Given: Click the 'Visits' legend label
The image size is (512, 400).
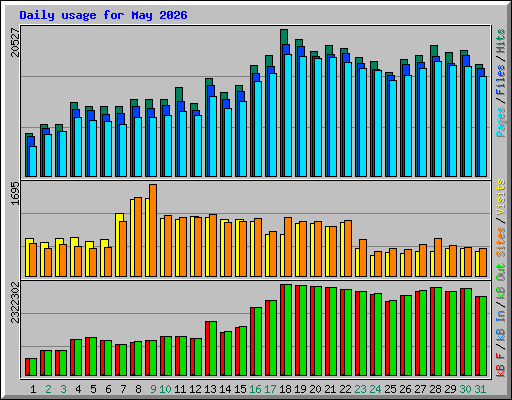Looking at the screenshot, I should (501, 197).
